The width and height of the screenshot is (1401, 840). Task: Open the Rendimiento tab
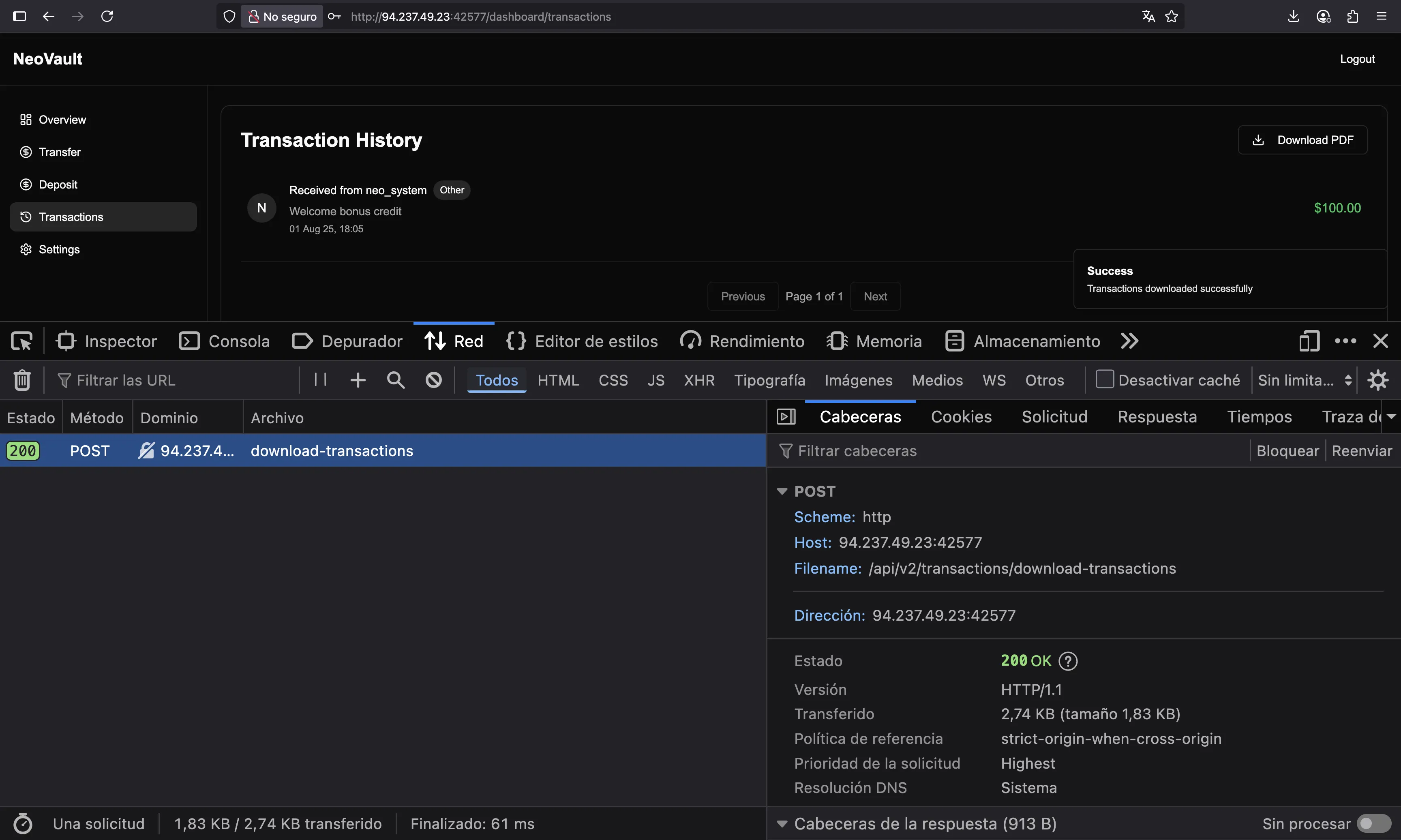(742, 341)
